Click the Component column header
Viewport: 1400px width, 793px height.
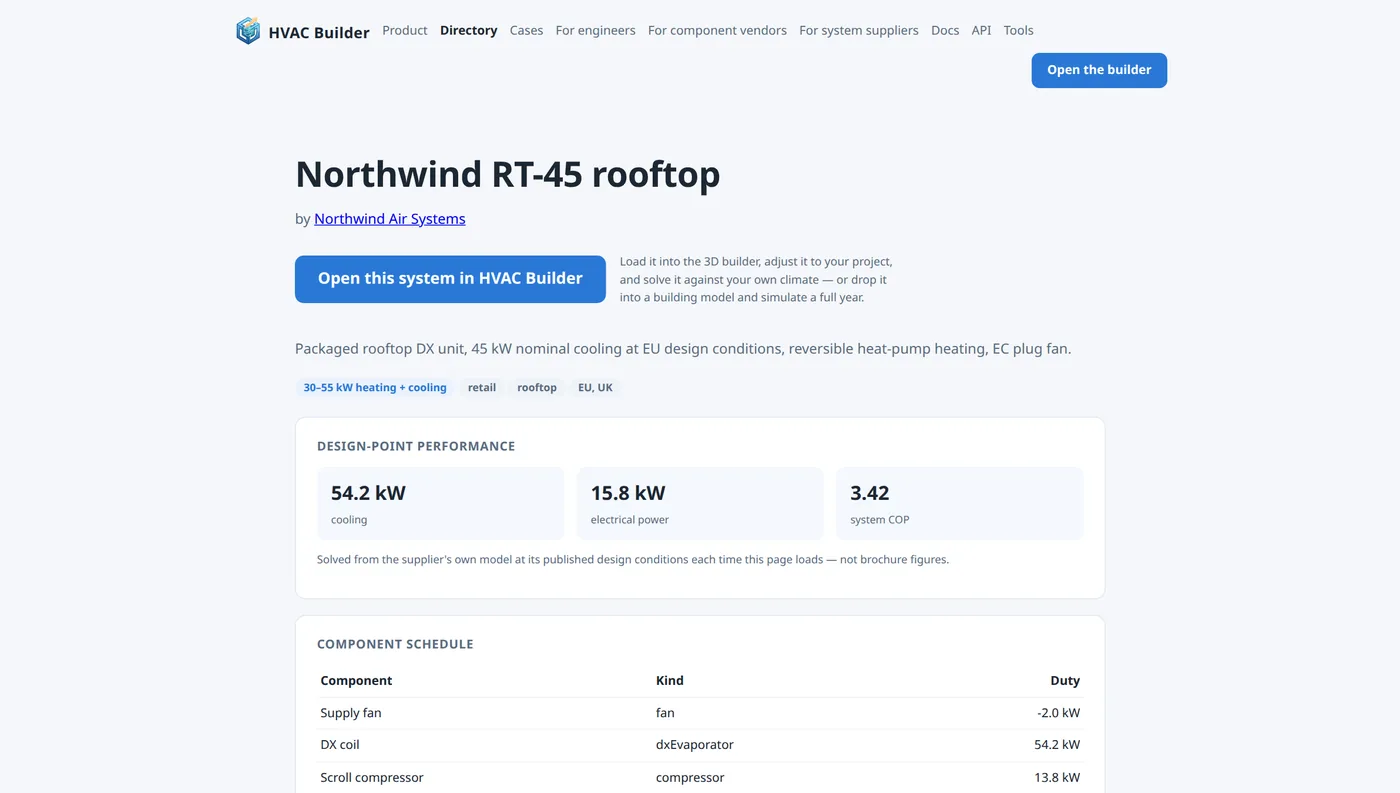point(356,680)
